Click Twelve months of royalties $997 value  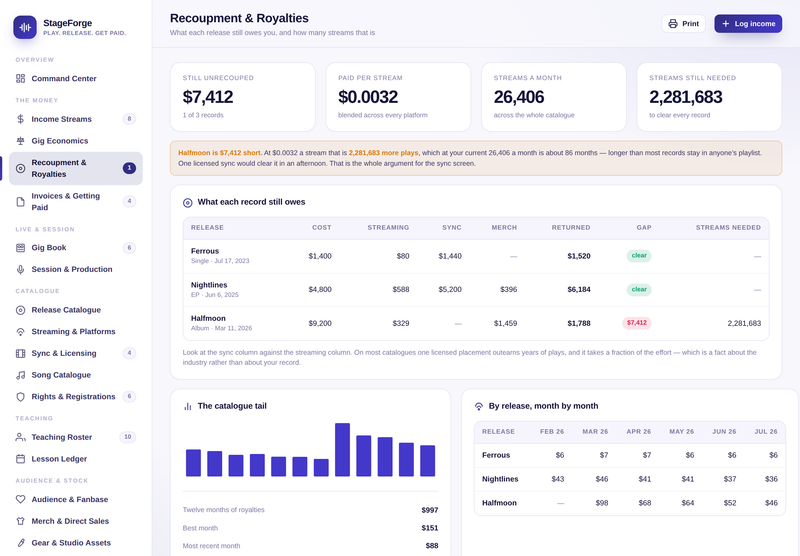coord(430,510)
